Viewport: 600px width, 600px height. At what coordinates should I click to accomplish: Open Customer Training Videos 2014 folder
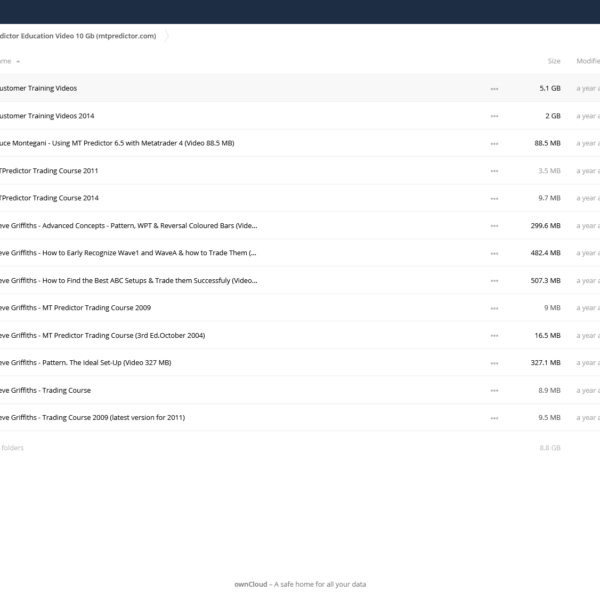pyautogui.click(x=47, y=116)
